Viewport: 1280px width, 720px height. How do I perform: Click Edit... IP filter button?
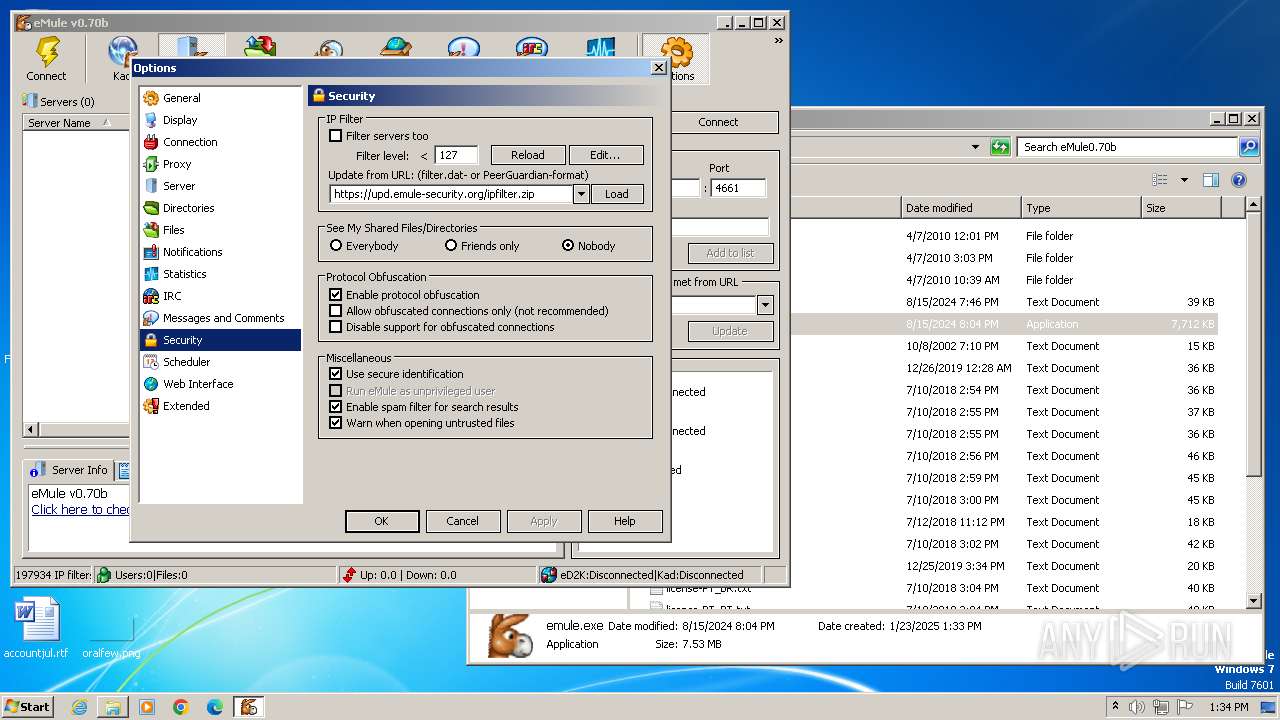click(605, 155)
